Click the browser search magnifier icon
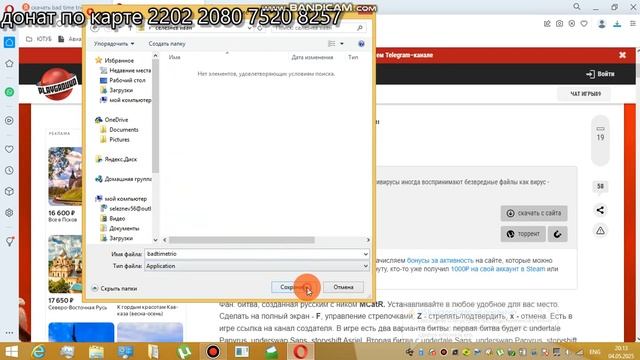Viewport: 640px width, 360px height. pyautogui.click(x=577, y=7)
